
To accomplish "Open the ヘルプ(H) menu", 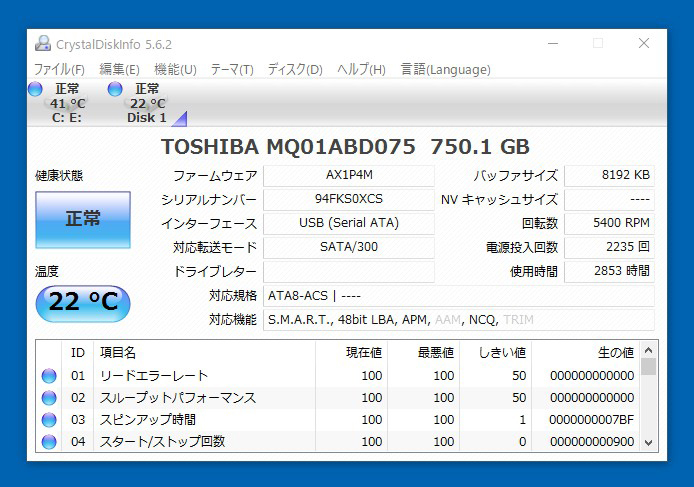I will 361,69.
